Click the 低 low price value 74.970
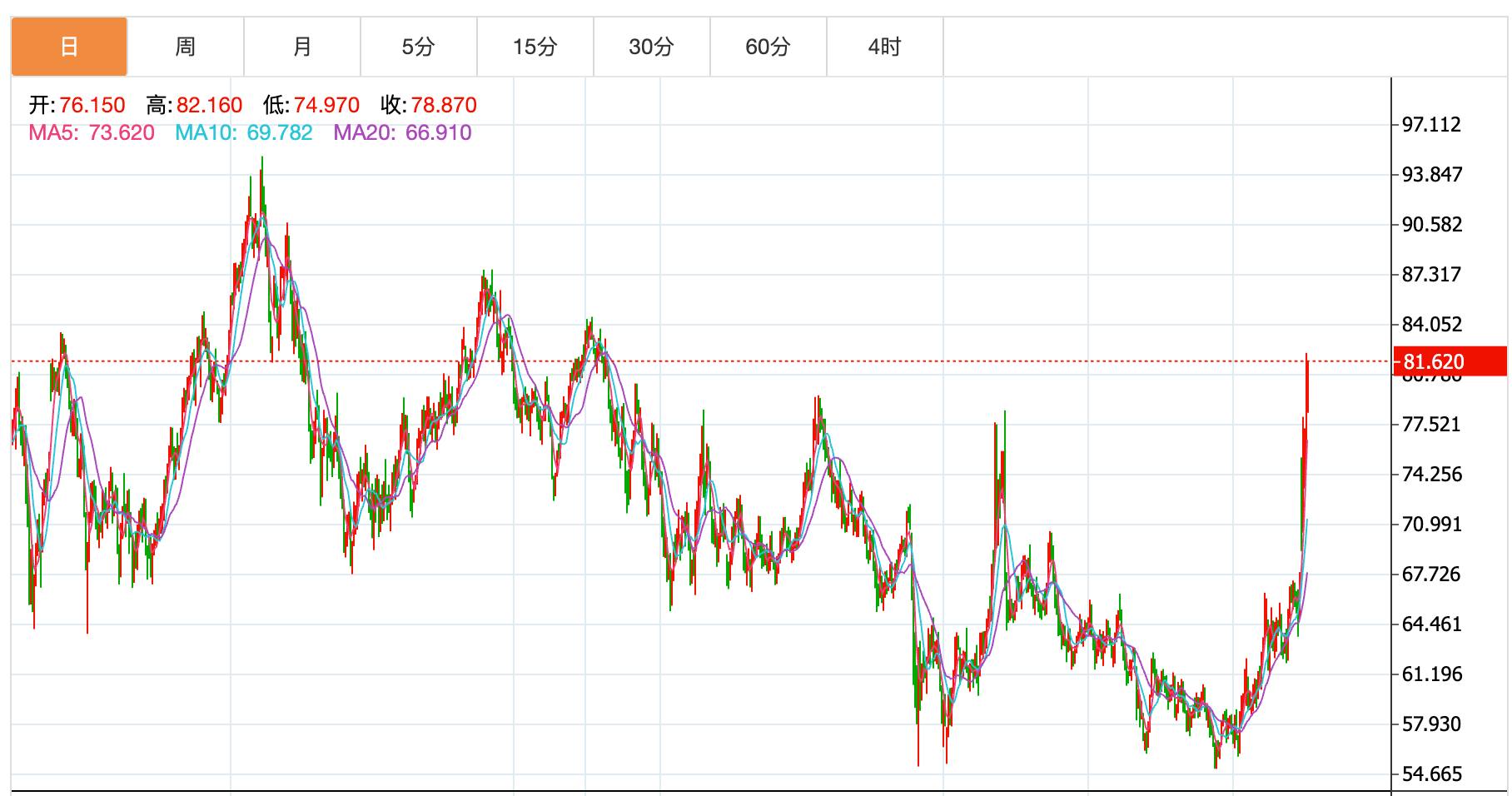 point(326,105)
